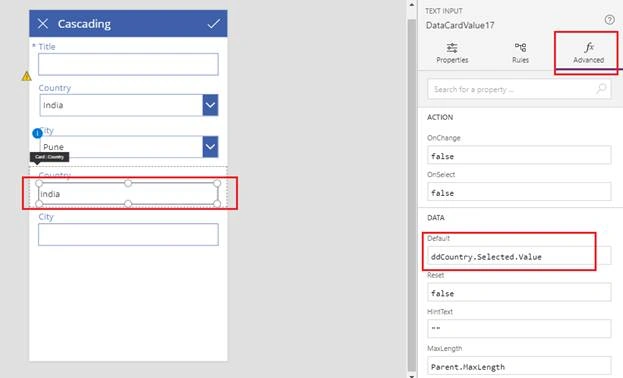This screenshot has height=378, width=623.
Task: Switch to the Rules tab
Action: [520, 53]
